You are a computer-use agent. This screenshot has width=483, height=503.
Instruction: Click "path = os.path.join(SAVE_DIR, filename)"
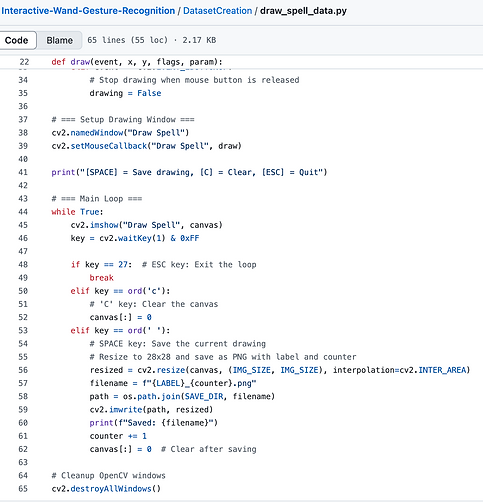pyautogui.click(x=182, y=396)
